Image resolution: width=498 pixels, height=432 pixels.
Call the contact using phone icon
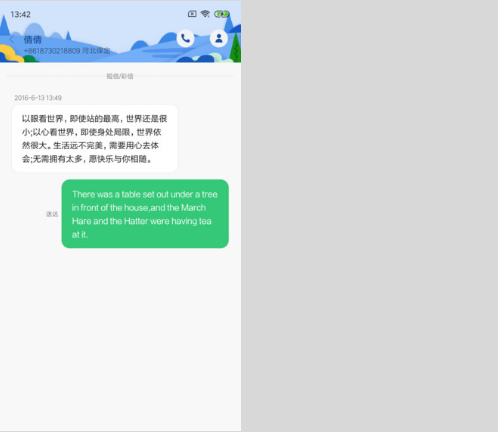pyautogui.click(x=185, y=39)
